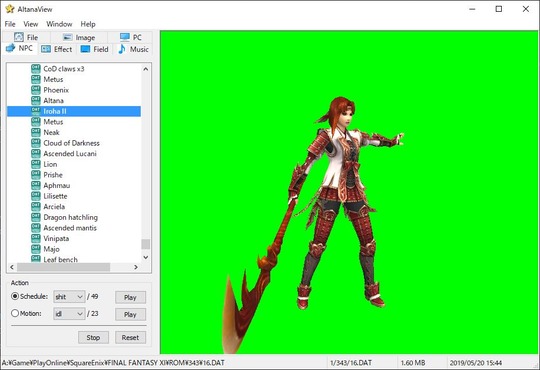The width and height of the screenshot is (540, 370).
Task: Open the View menu
Action: tap(31, 24)
